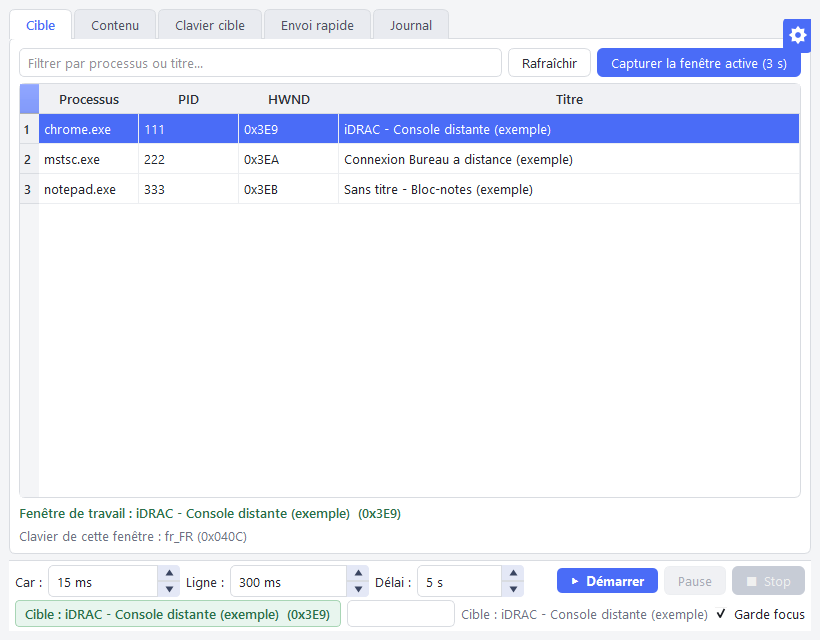820x640 pixels.
Task: Open the settings gear icon
Action: [798, 36]
